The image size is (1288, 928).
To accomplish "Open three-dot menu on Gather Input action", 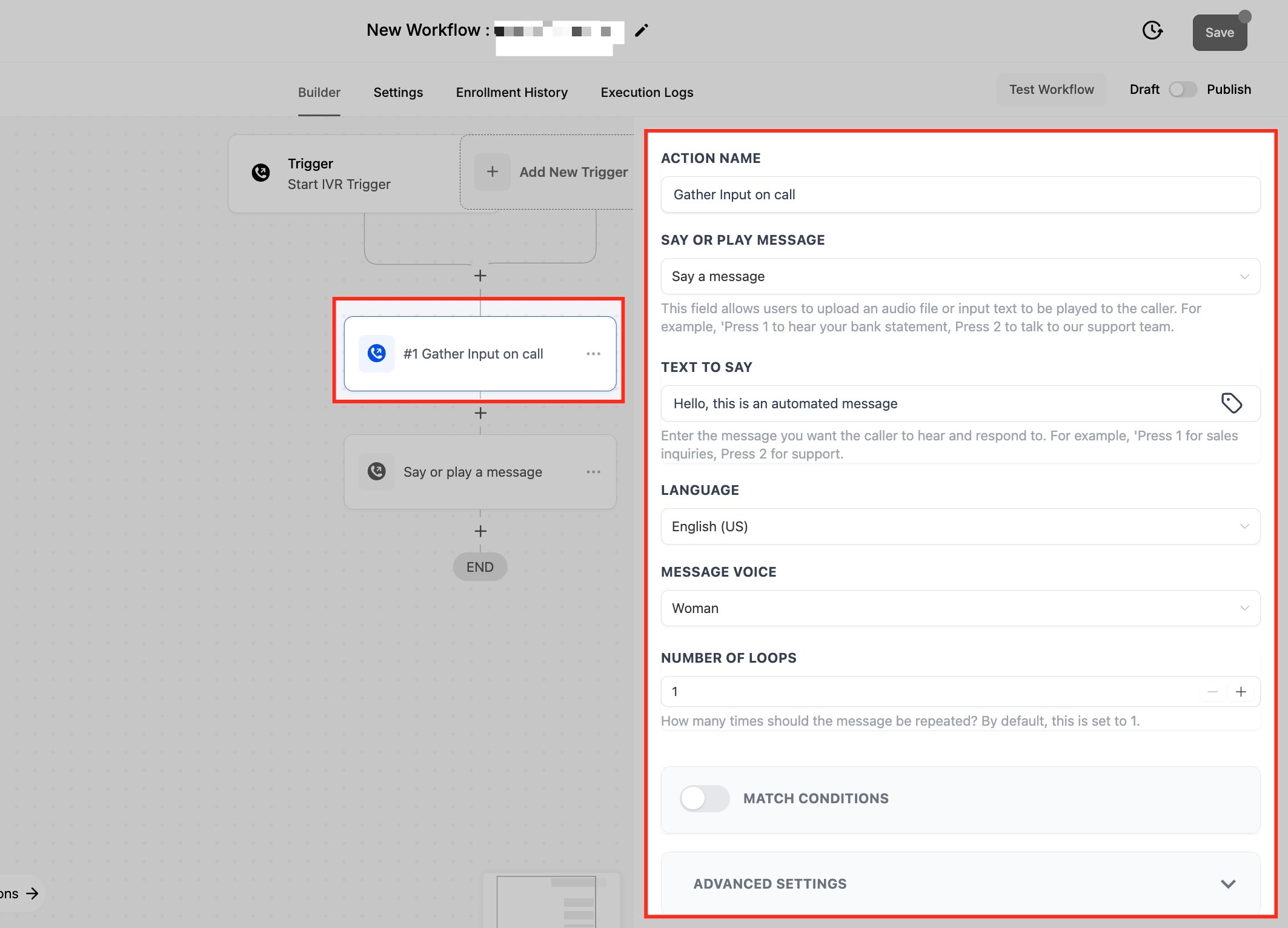I will [593, 354].
